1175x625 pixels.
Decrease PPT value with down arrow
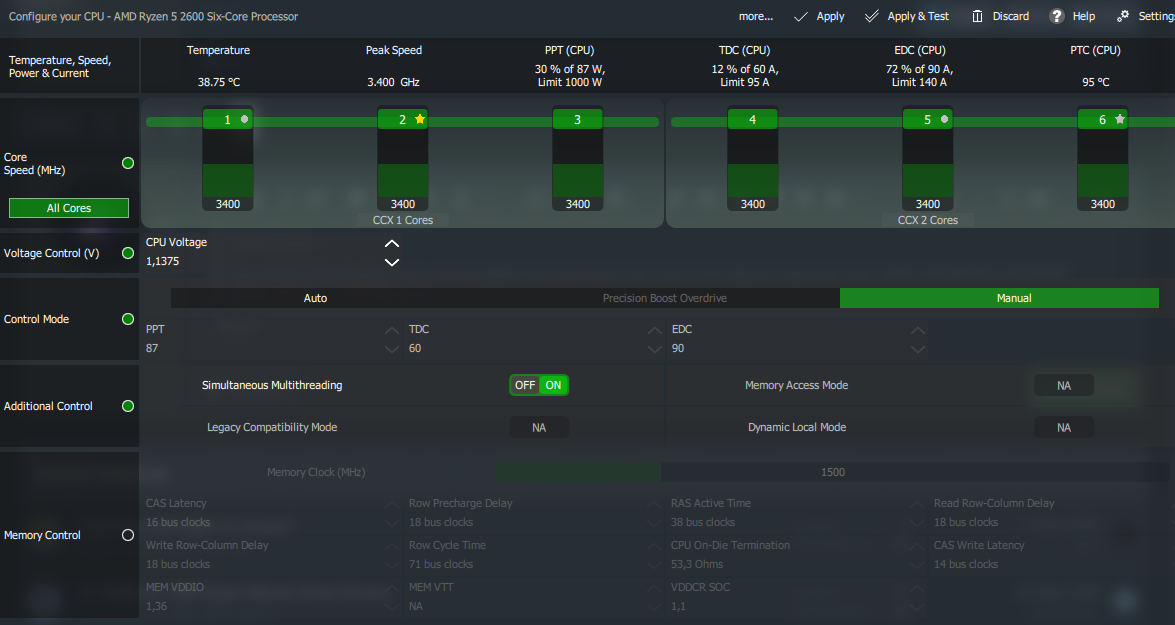[x=392, y=349]
